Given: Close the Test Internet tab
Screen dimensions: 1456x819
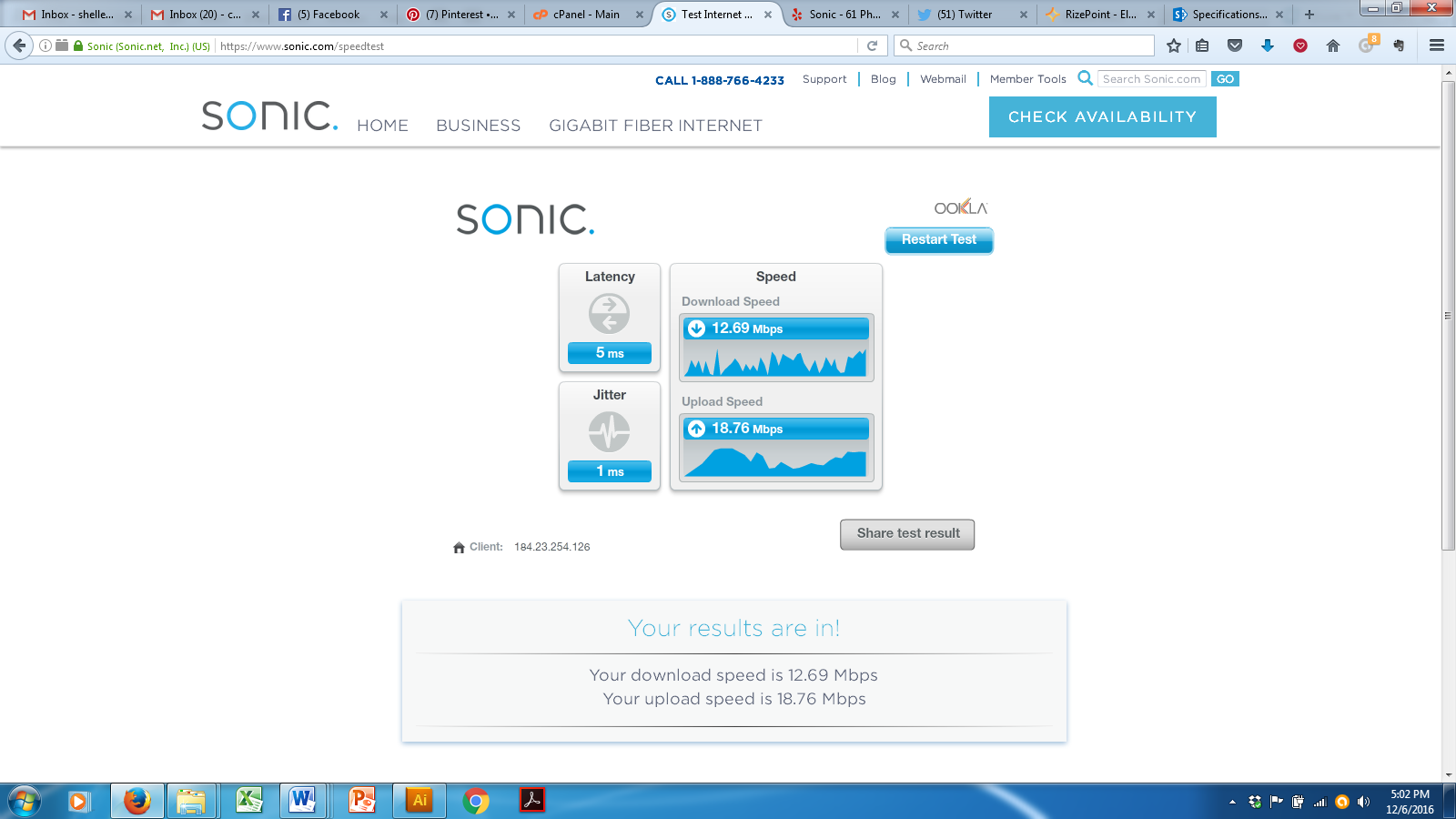Looking at the screenshot, I should pyautogui.click(x=768, y=15).
